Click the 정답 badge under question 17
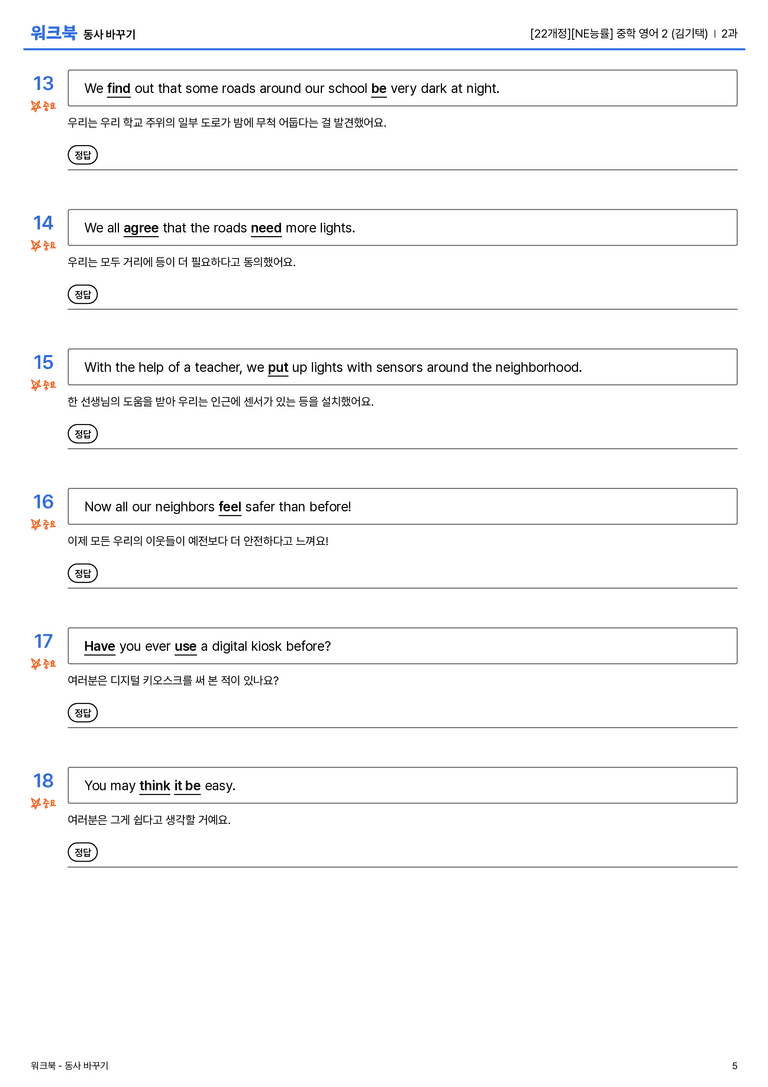This screenshot has height=1087, width=768. point(82,713)
